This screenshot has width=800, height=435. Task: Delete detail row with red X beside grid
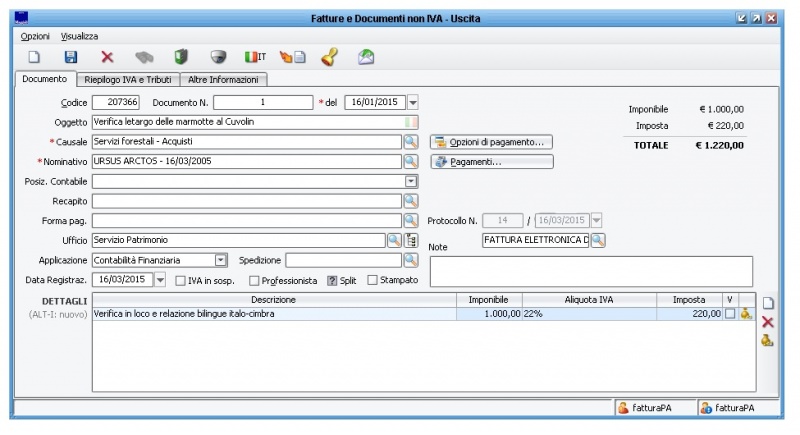(x=767, y=322)
